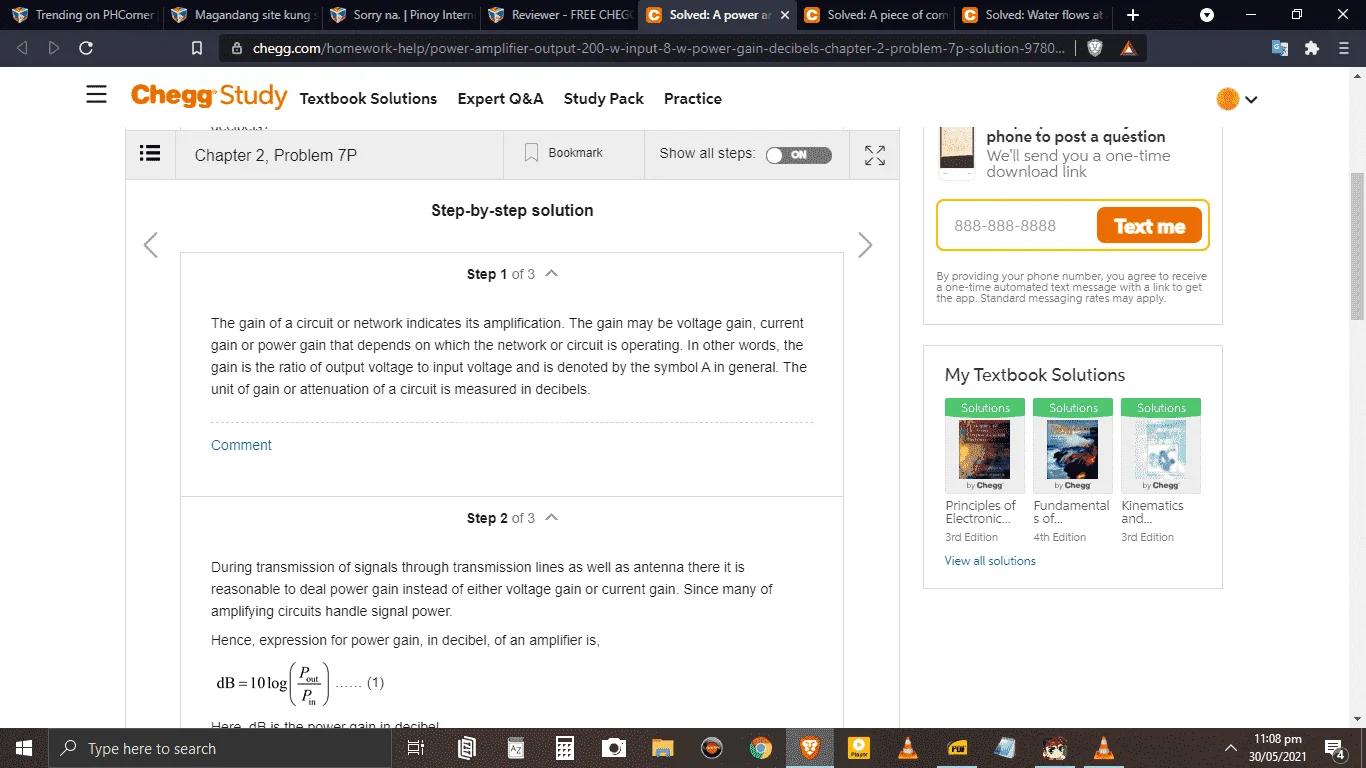Collapse Step 2 of 3

551,517
